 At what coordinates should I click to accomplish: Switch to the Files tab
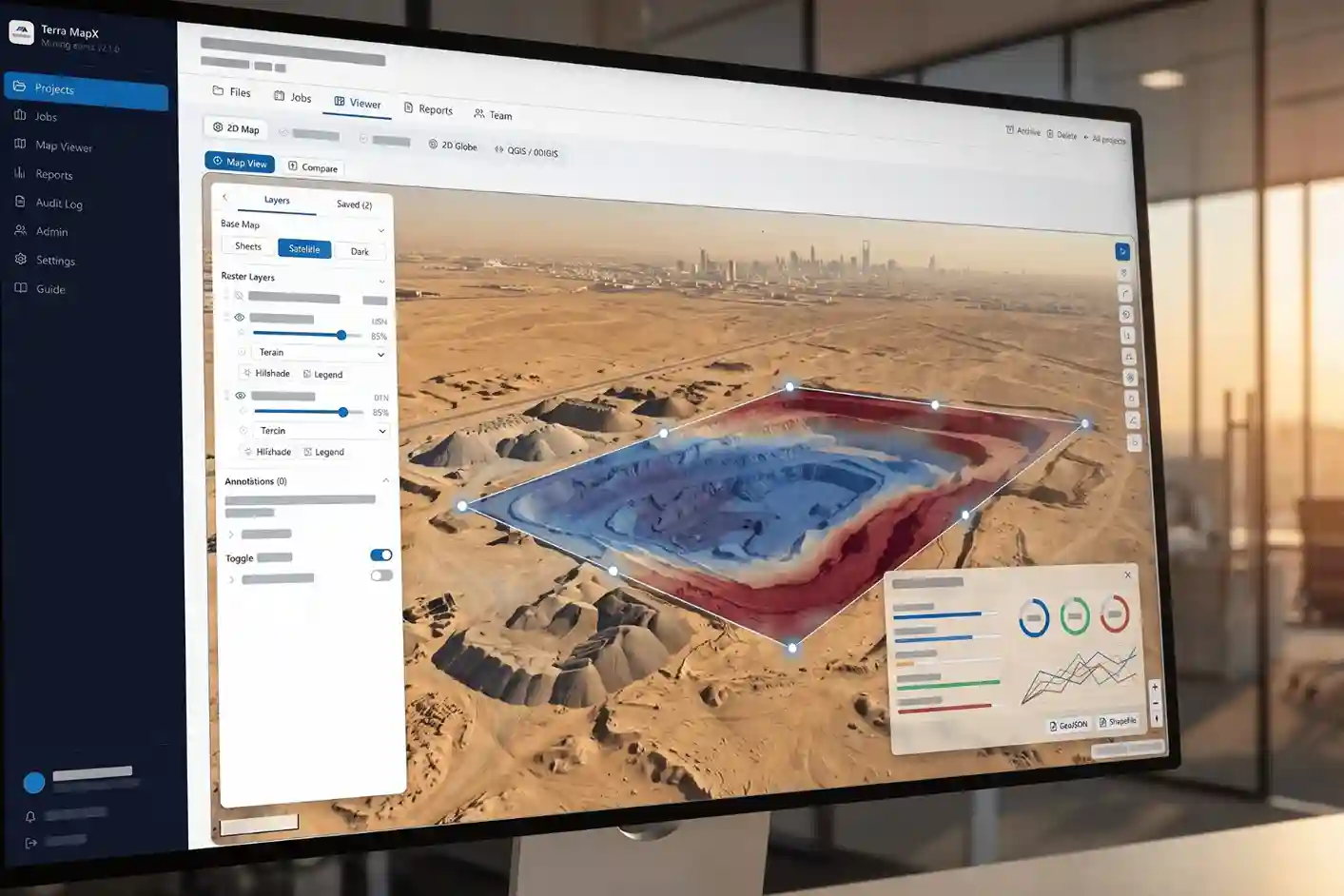232,92
